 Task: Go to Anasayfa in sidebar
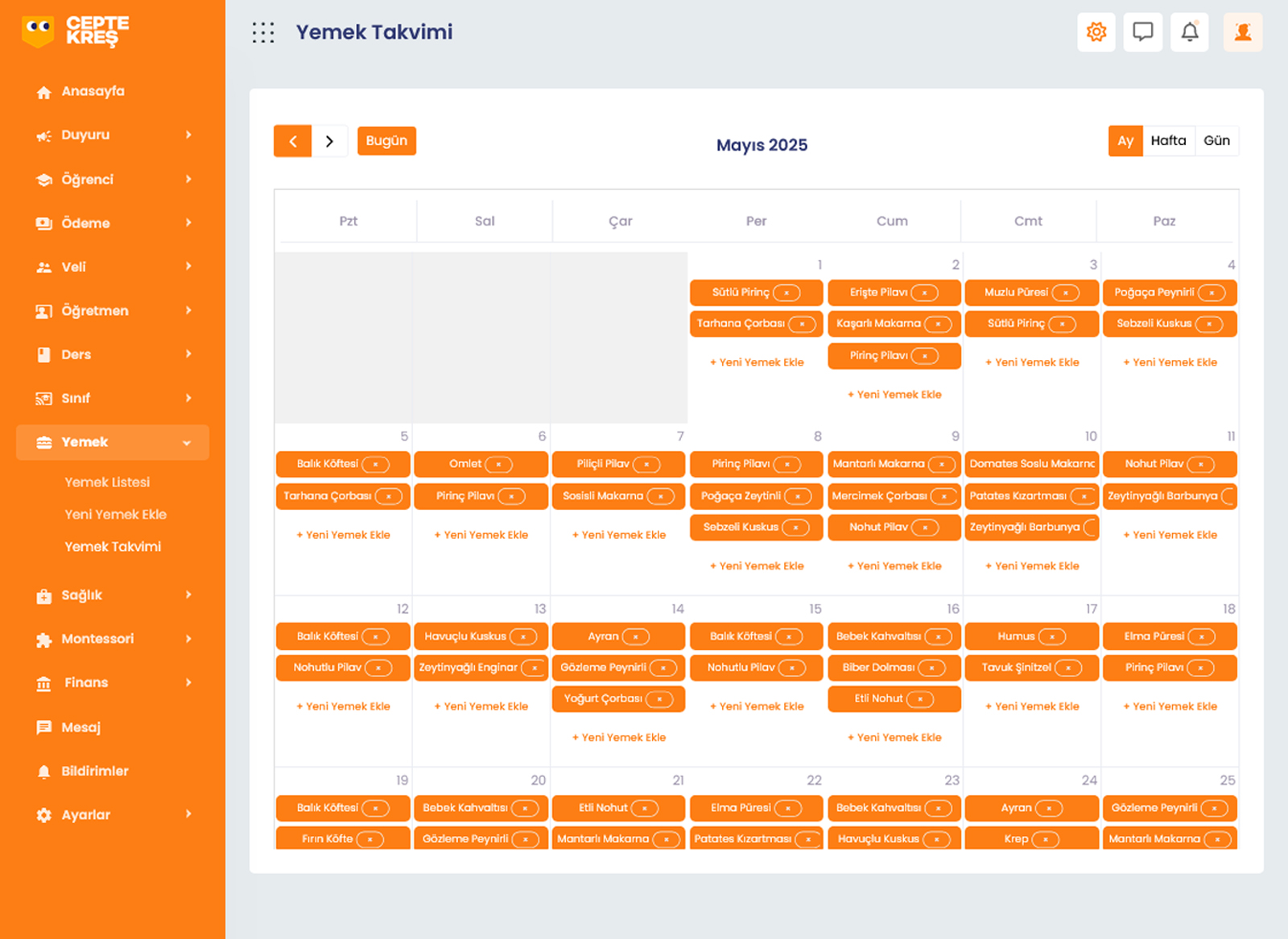pos(93,92)
